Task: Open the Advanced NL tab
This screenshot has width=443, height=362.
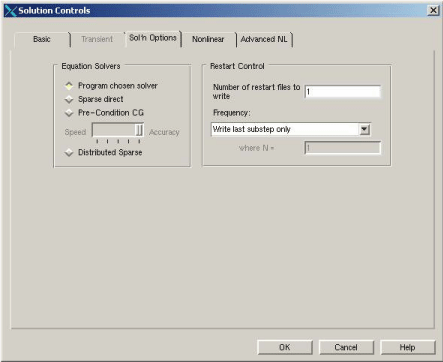Action: [x=264, y=39]
